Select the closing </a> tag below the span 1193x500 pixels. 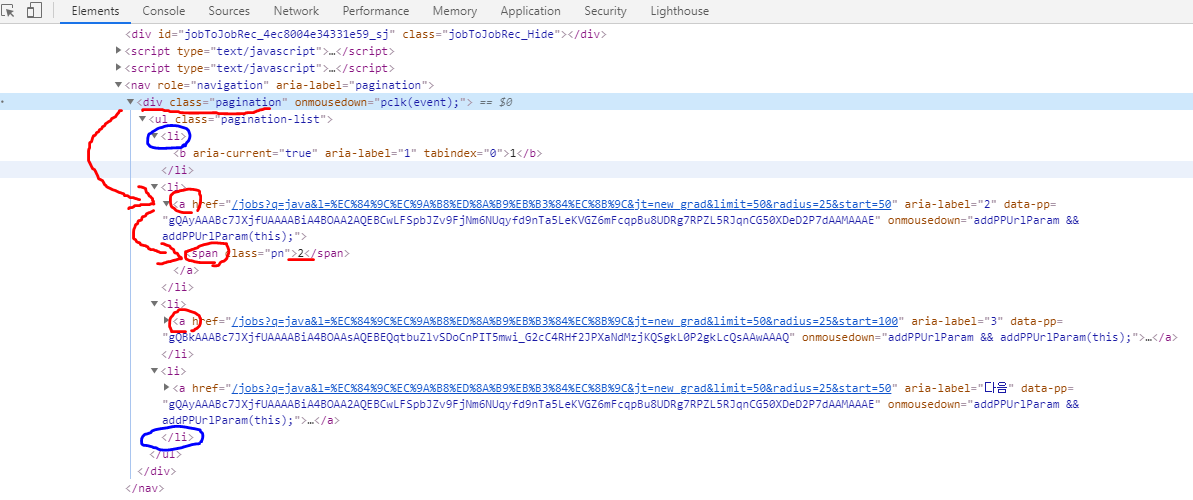point(186,270)
